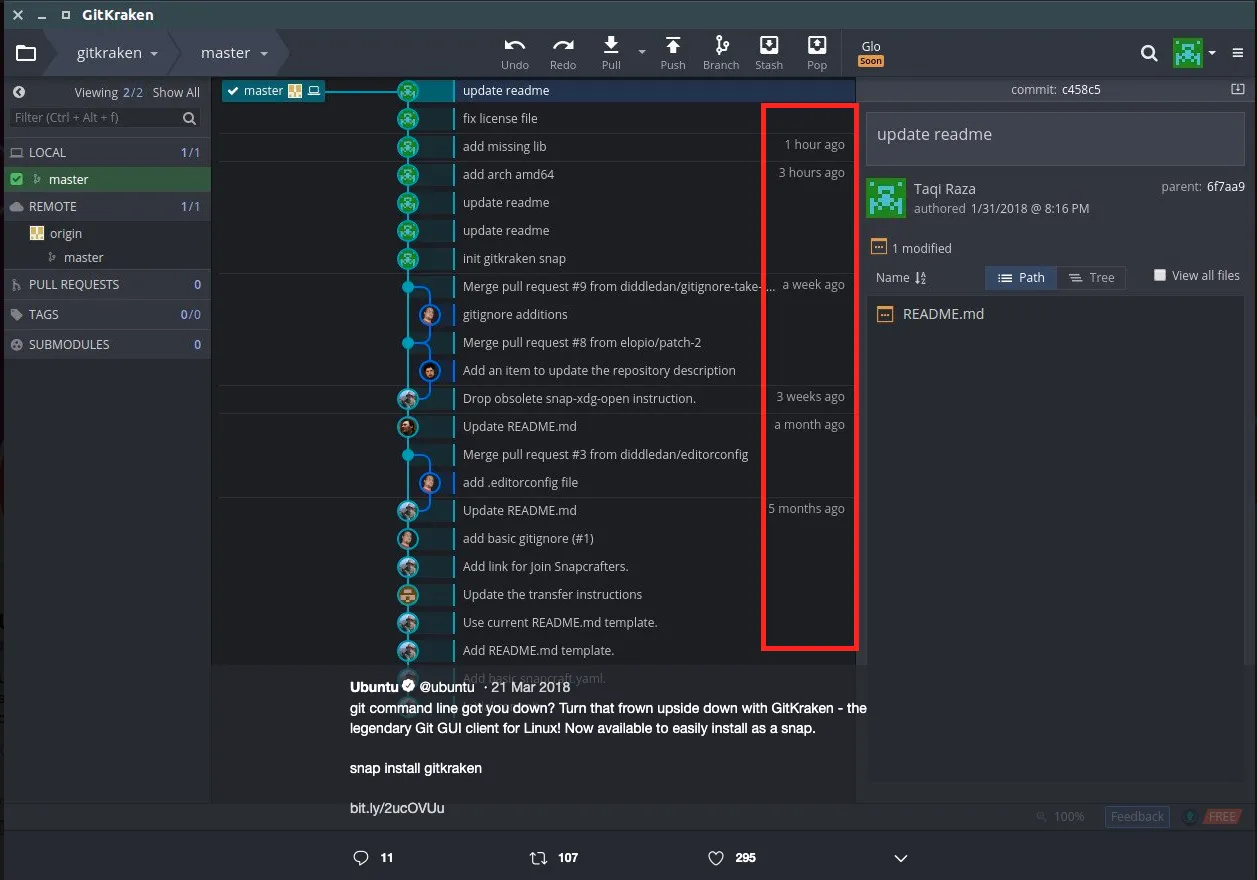This screenshot has height=880, width=1257.
Task: Expand the PULL REQUESTS section
Action: tap(107, 285)
